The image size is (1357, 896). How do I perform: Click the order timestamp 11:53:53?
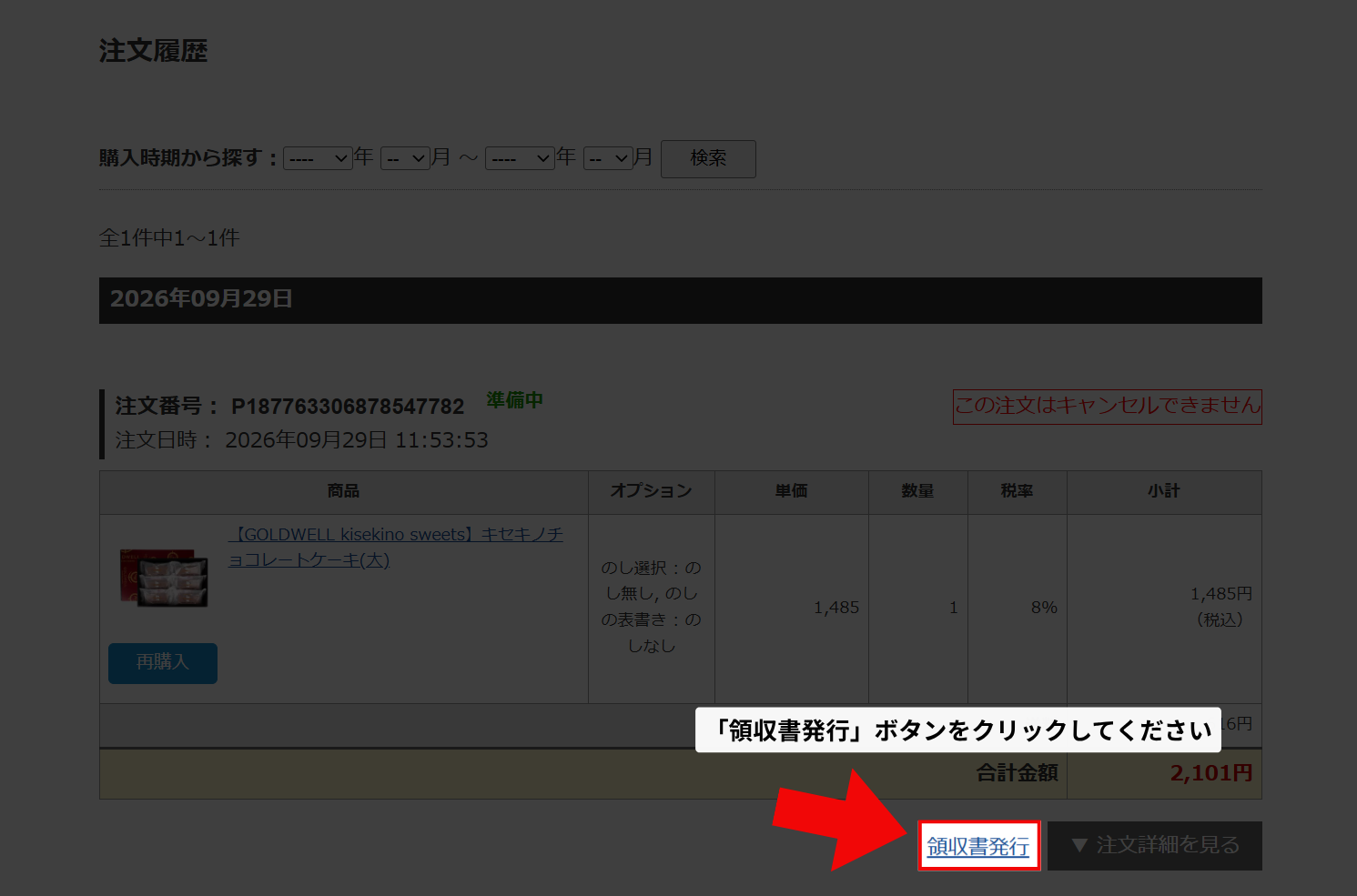pos(441,440)
